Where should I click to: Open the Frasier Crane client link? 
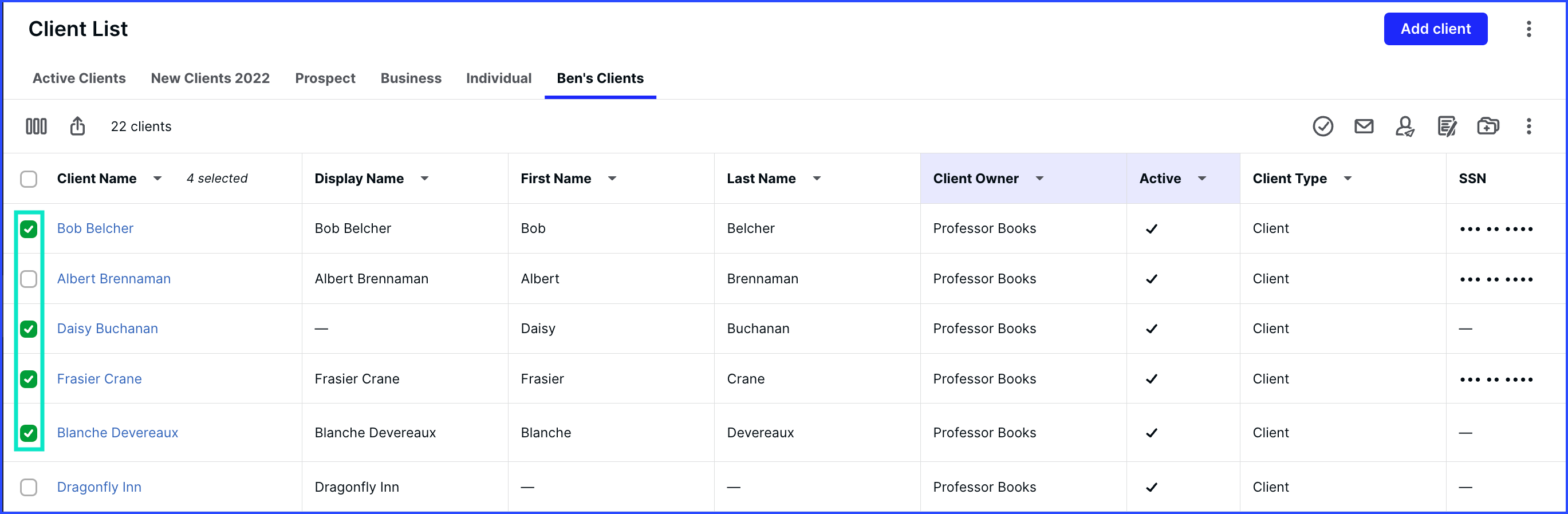pos(99,379)
